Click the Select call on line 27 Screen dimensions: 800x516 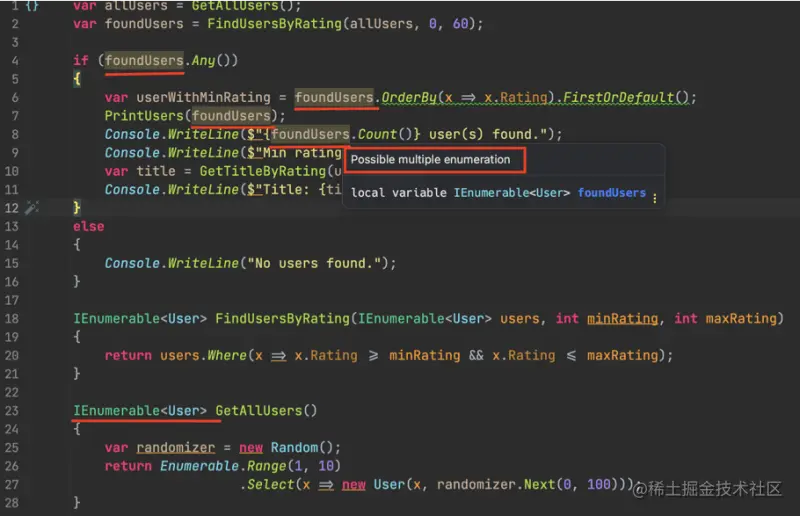270,484
